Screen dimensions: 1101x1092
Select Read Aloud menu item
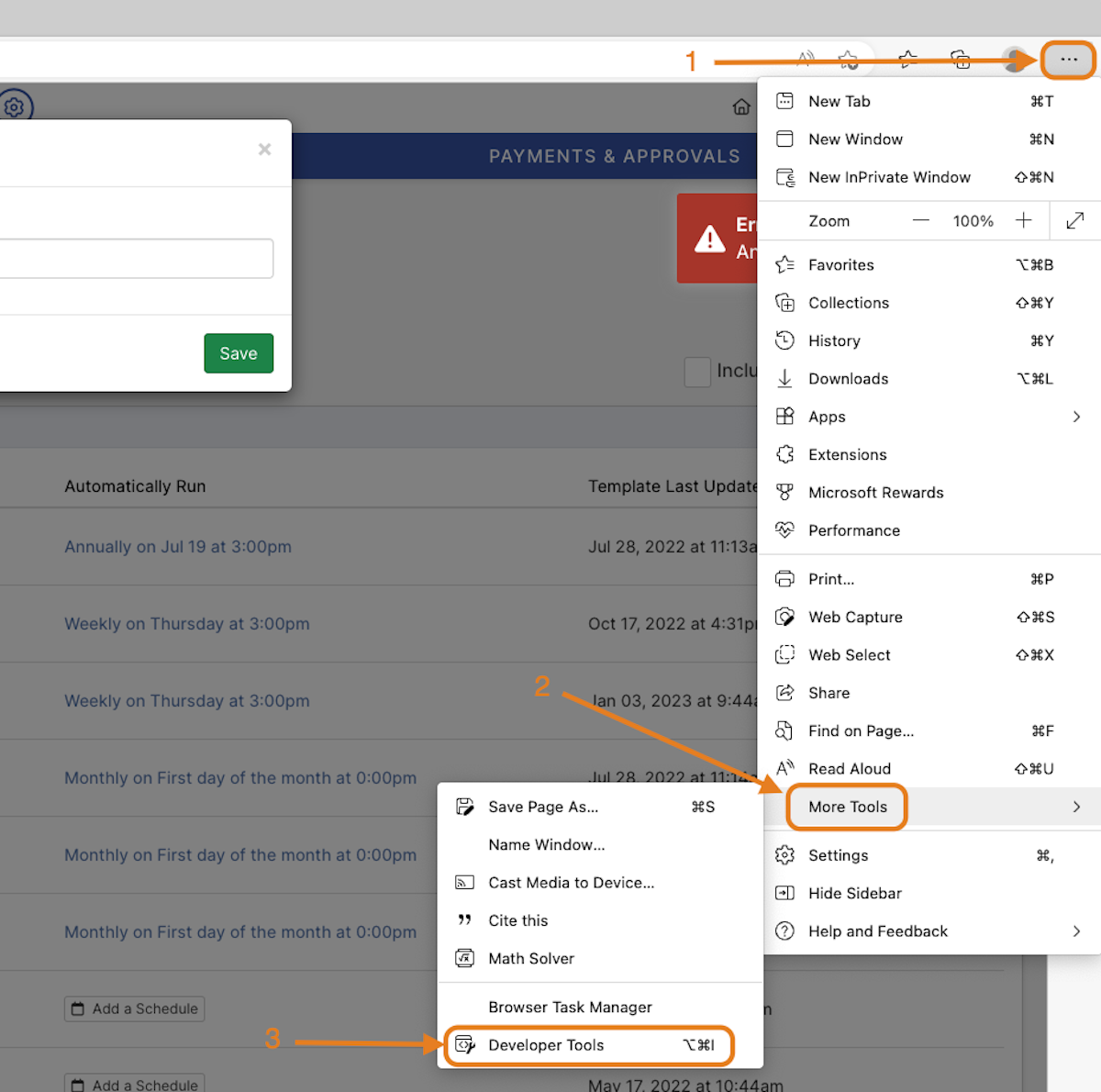coord(929,769)
